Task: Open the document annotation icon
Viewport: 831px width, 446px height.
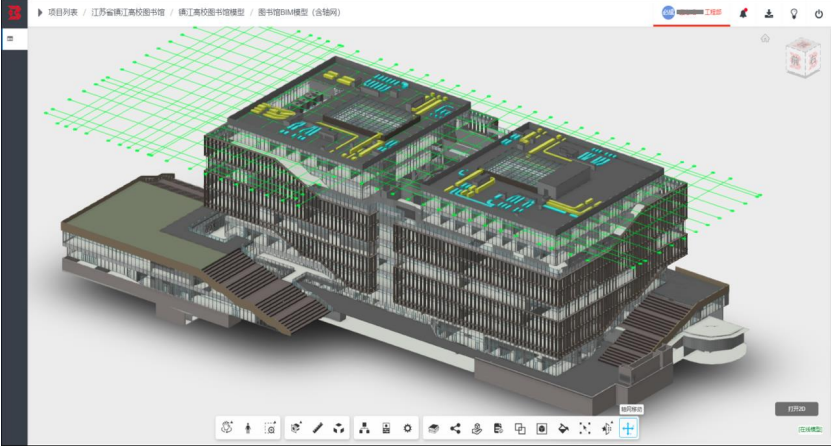Action: (x=498, y=428)
